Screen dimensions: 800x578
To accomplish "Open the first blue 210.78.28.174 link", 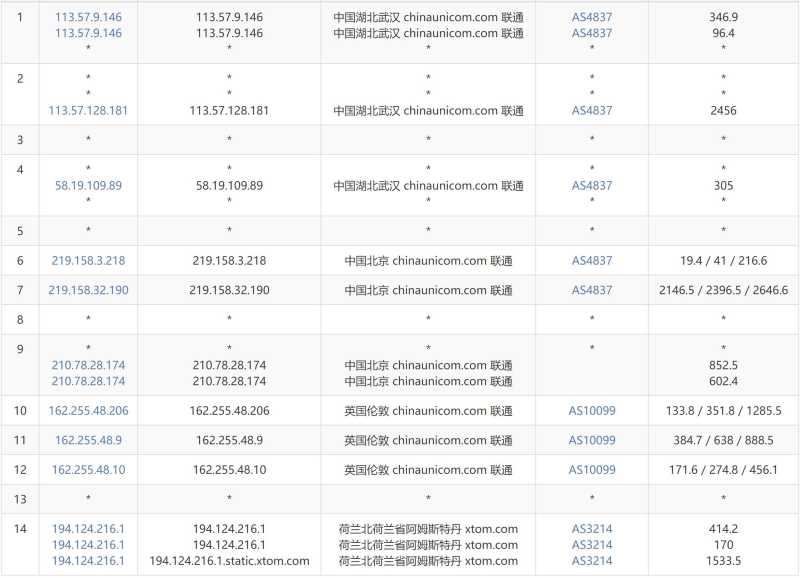I will [88, 365].
